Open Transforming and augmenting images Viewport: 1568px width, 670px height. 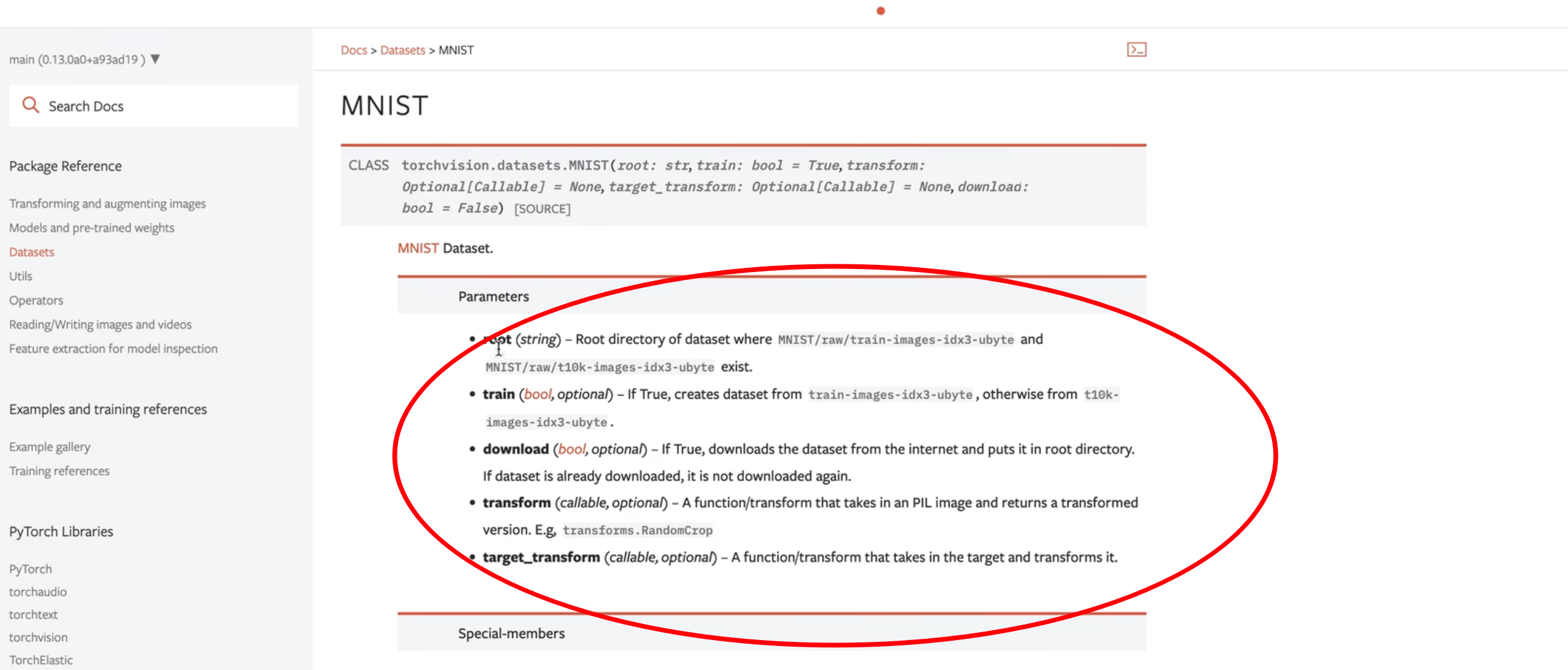tap(107, 203)
